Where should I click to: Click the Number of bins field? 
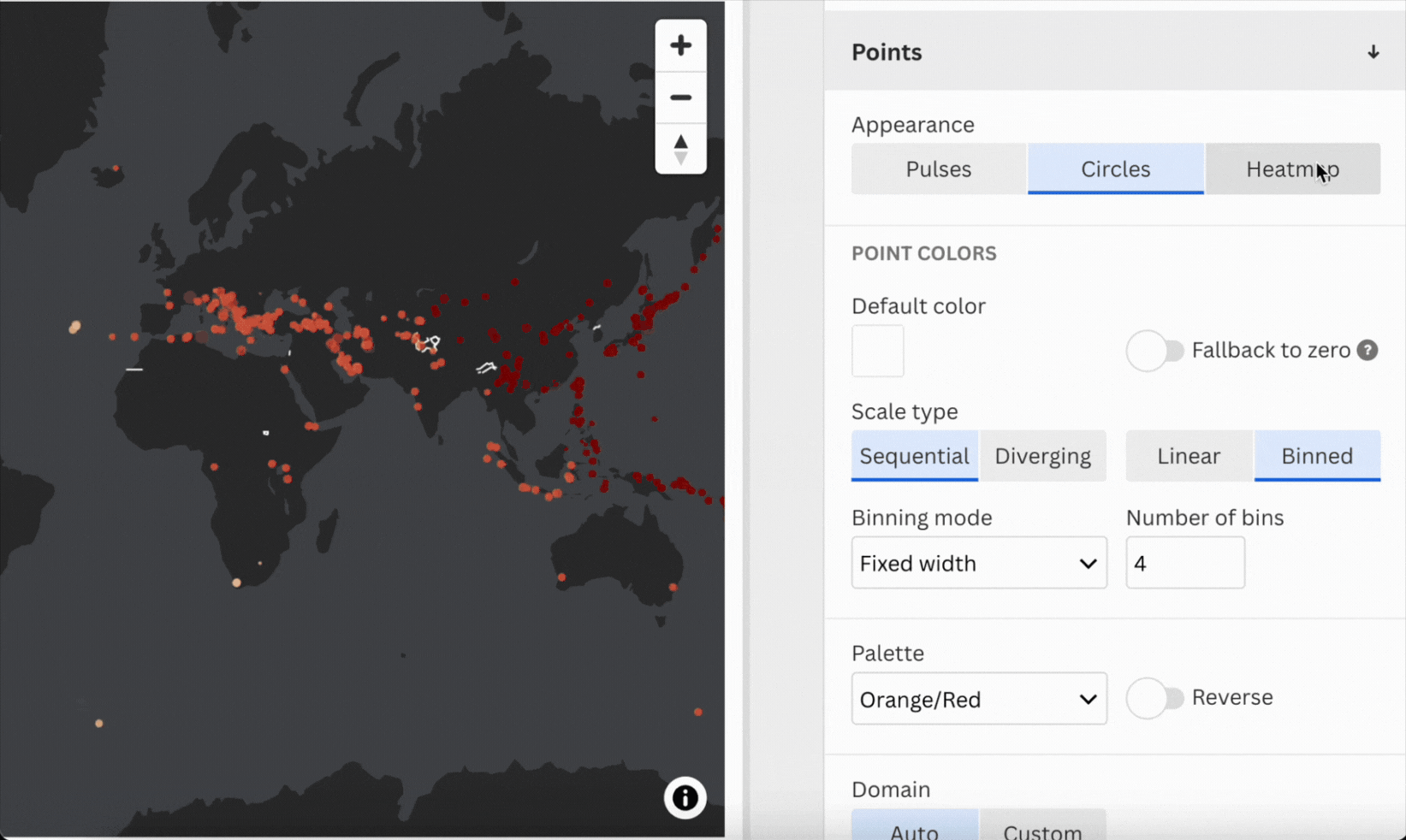pos(1184,563)
